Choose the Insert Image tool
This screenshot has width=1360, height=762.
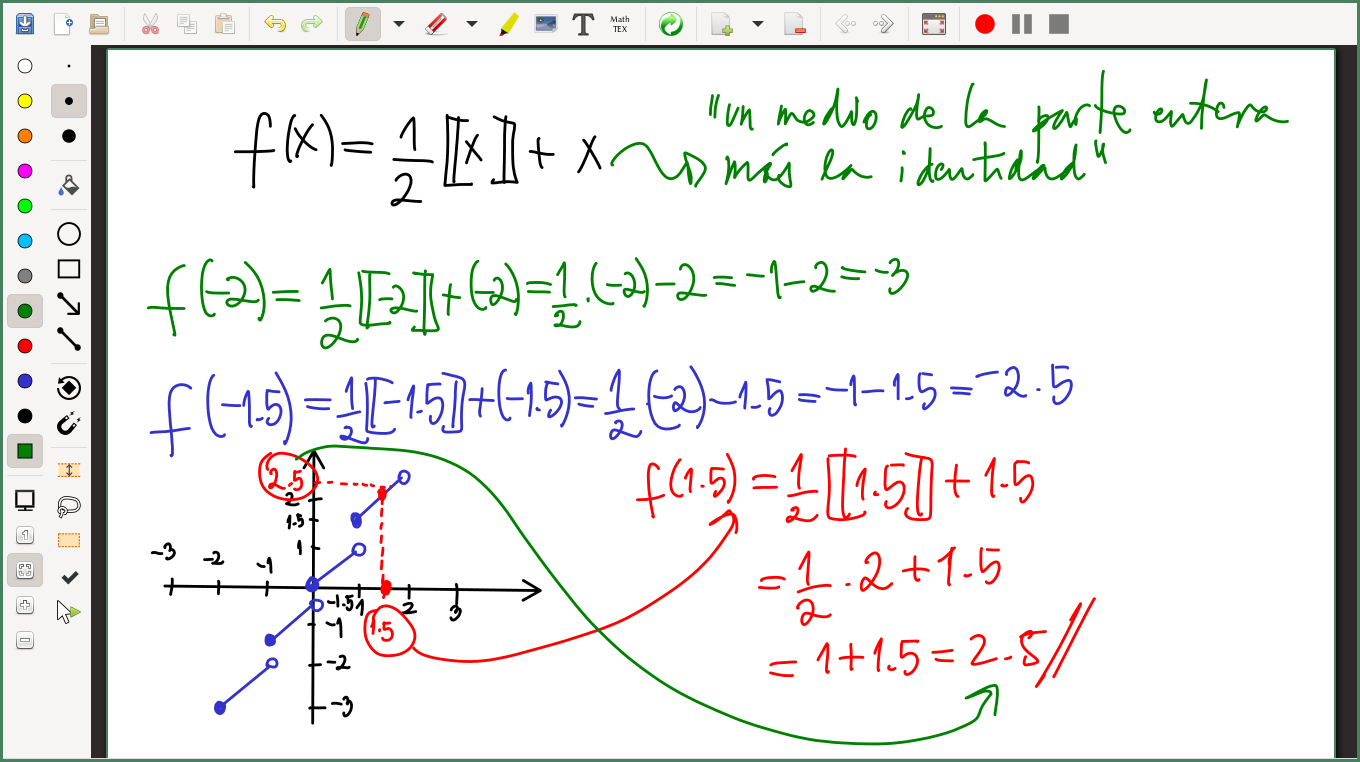pyautogui.click(x=546, y=24)
